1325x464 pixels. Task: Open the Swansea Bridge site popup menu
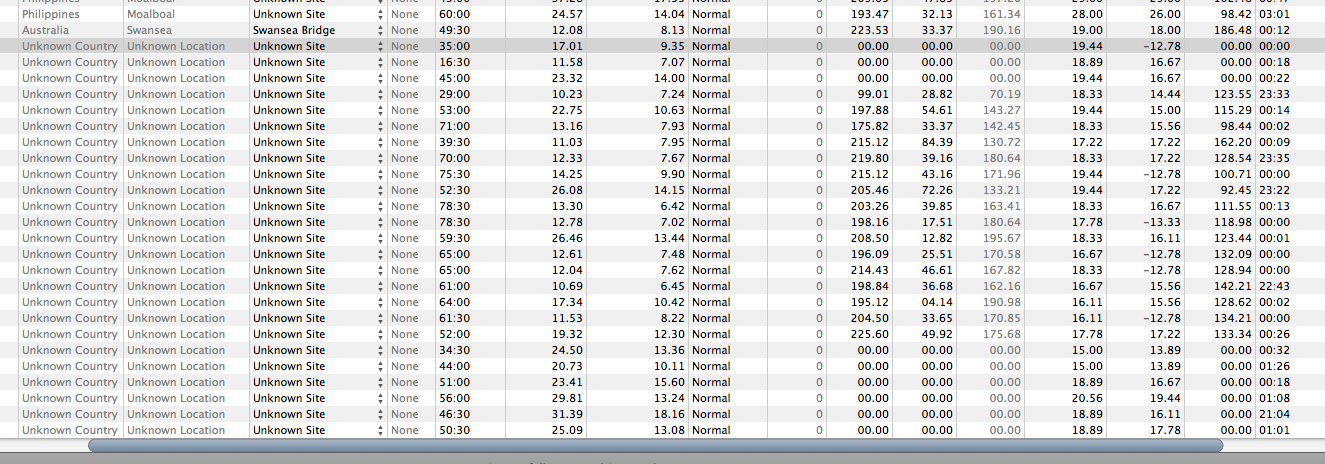tap(380, 31)
